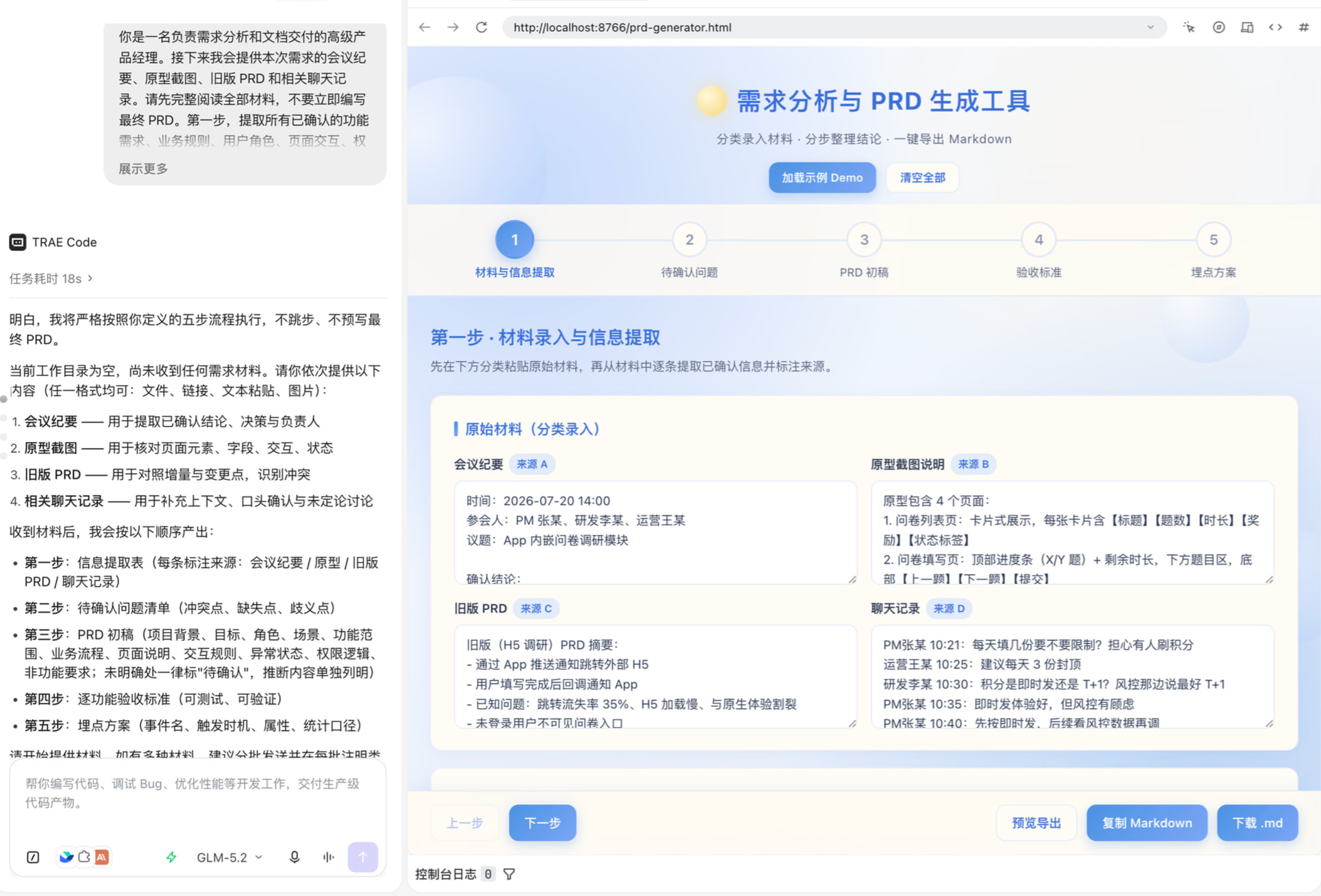Filter console logs with funnel icon
Screen dimensions: 1321x896
click(509, 874)
